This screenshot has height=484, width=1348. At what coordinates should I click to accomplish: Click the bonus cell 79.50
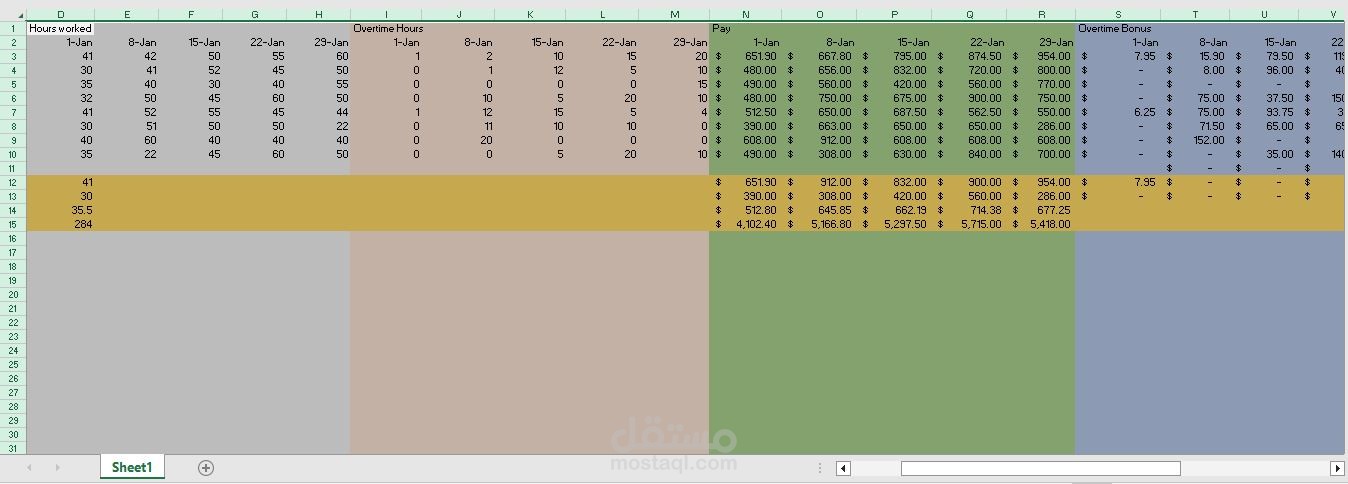(1264, 56)
